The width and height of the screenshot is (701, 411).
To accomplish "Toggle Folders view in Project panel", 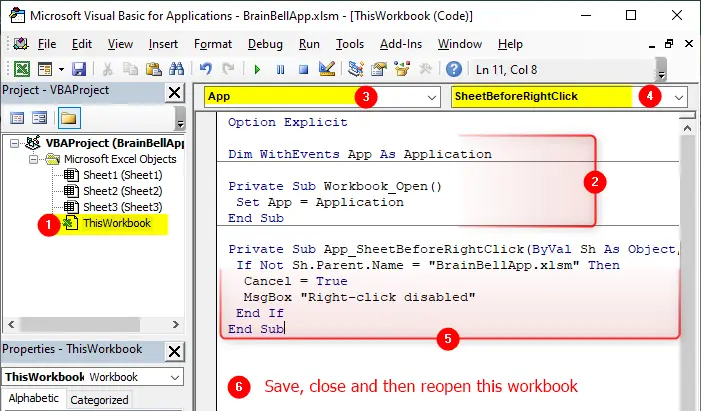I will coord(69,118).
